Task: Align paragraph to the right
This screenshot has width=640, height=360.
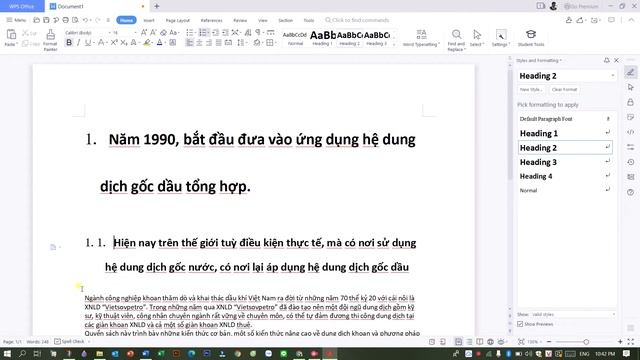Action: coord(209,42)
